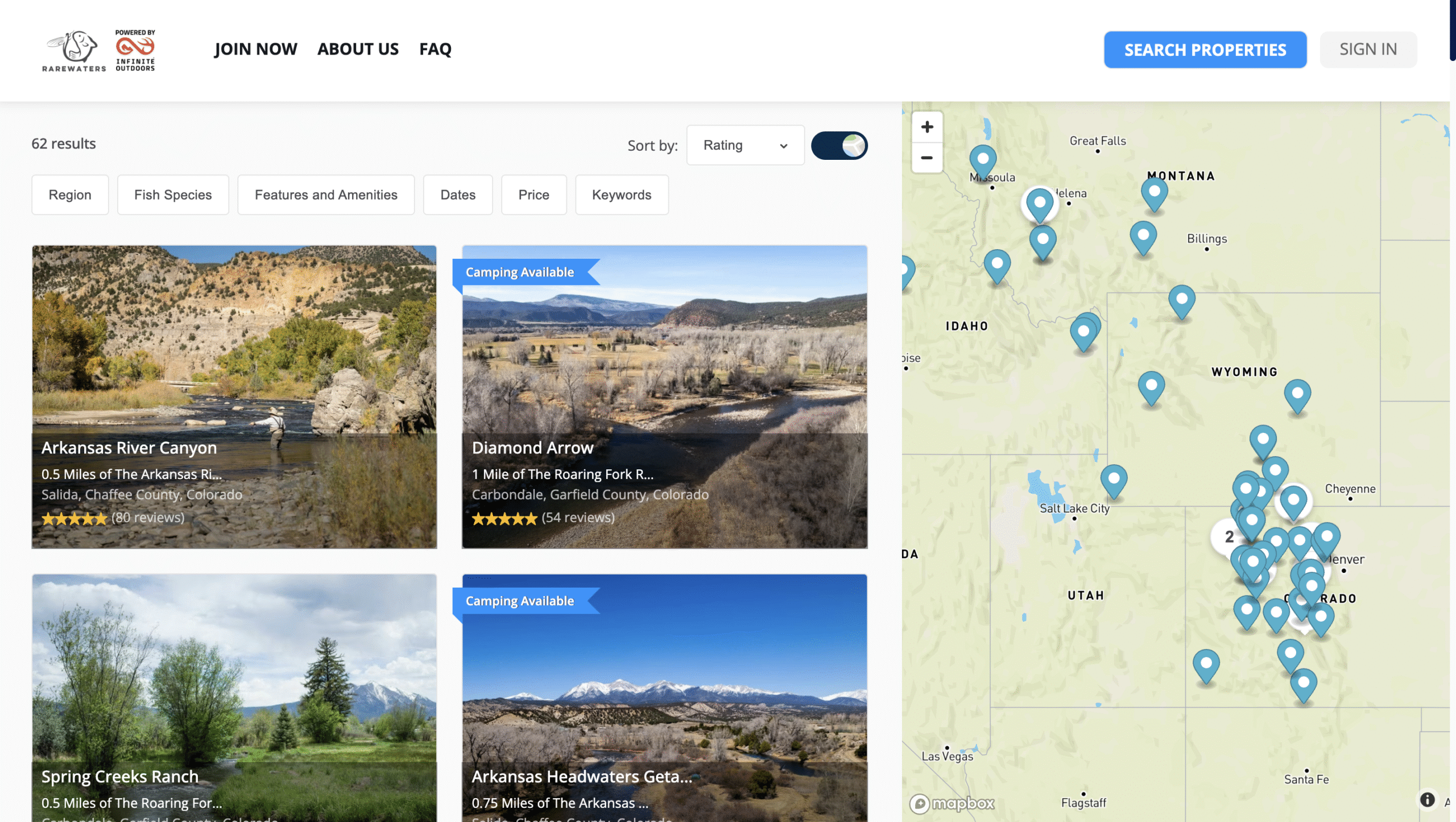Click the map pin near Salt Lake City
1456x822 pixels.
[x=1113, y=479]
